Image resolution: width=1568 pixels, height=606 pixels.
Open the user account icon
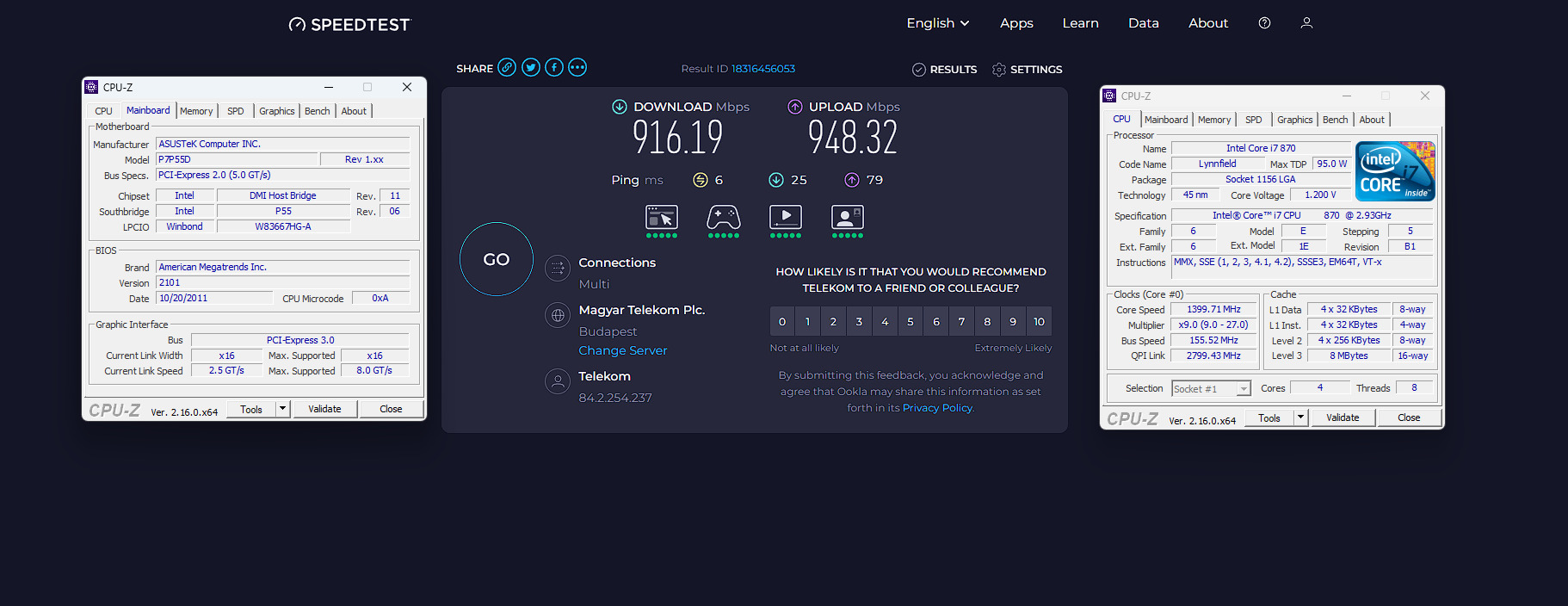pos(1306,23)
